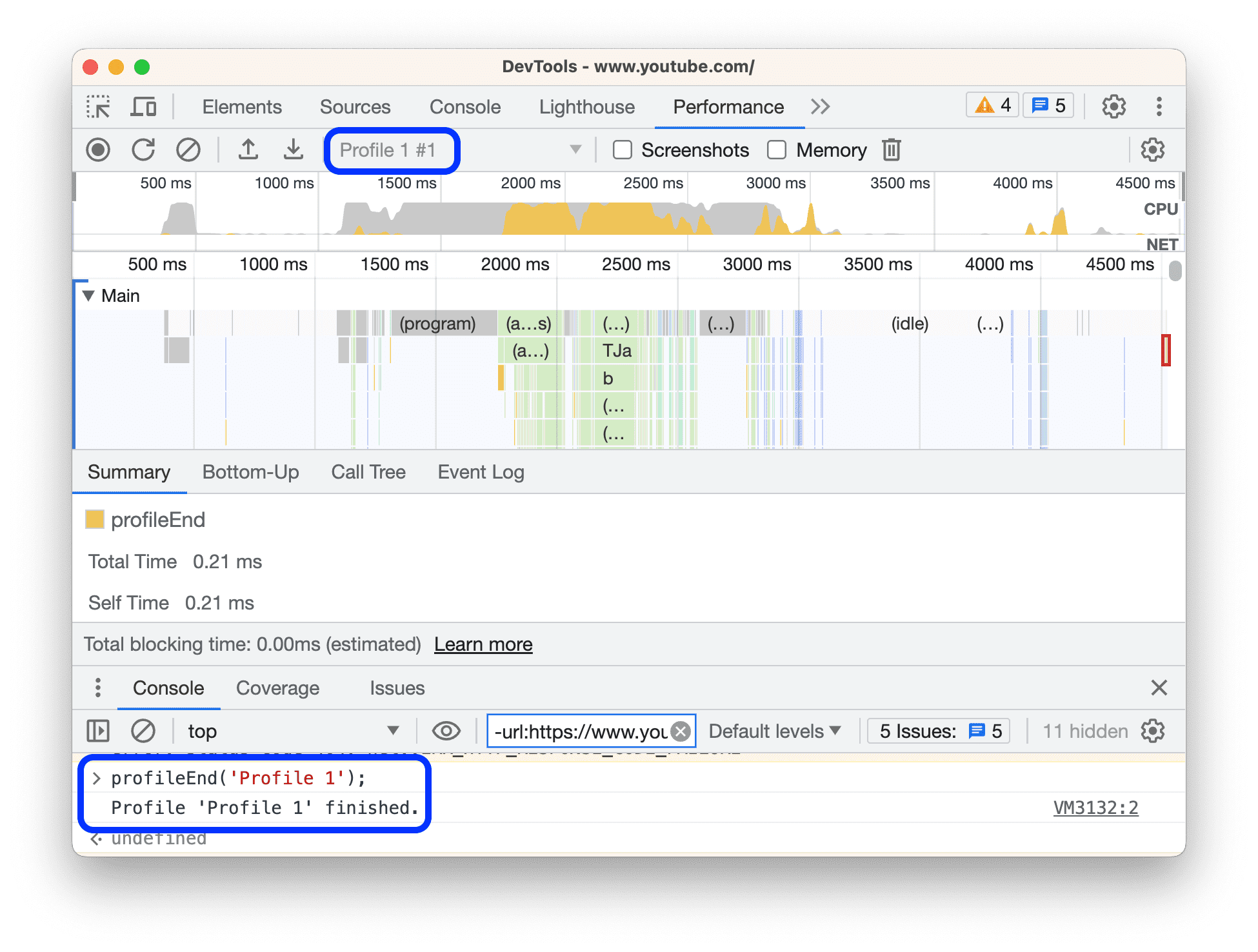
Task: Click the Performance settings gear icon
Action: pos(1151,149)
